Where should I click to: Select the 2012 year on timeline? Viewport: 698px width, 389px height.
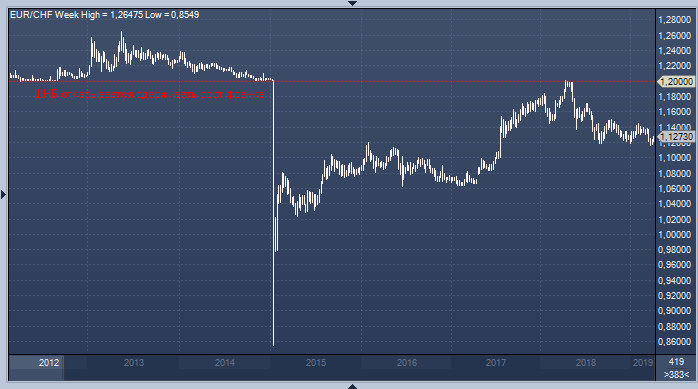pos(49,363)
